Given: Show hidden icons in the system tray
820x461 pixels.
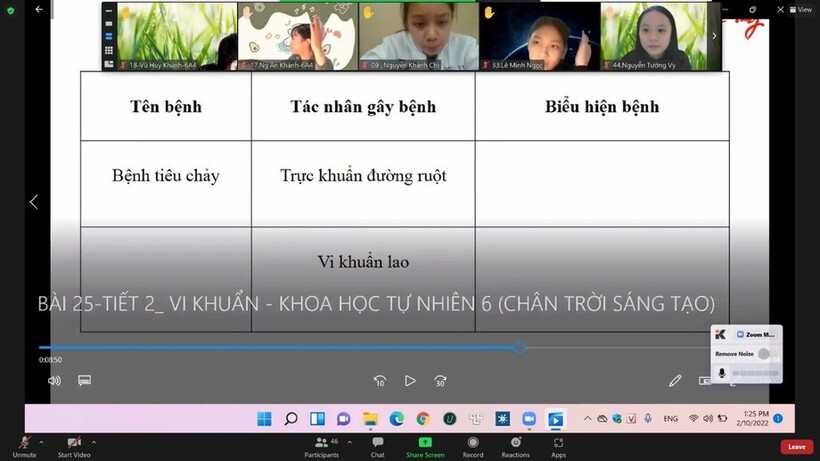Looking at the screenshot, I should point(588,419).
